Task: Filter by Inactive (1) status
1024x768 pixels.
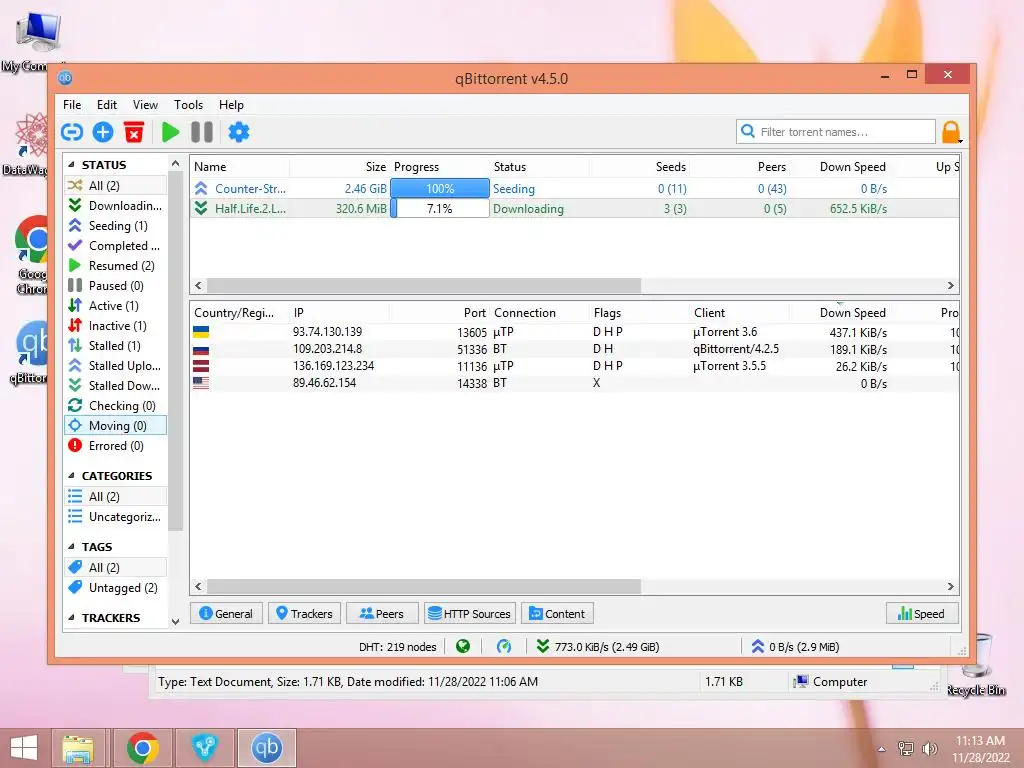Action: click(x=116, y=325)
